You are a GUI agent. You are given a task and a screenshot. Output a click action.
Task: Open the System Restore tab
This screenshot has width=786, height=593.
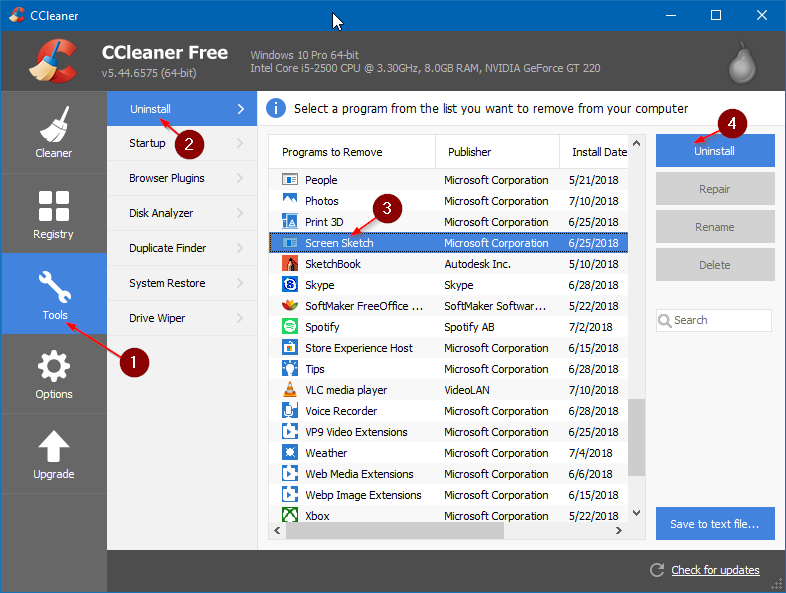click(182, 283)
